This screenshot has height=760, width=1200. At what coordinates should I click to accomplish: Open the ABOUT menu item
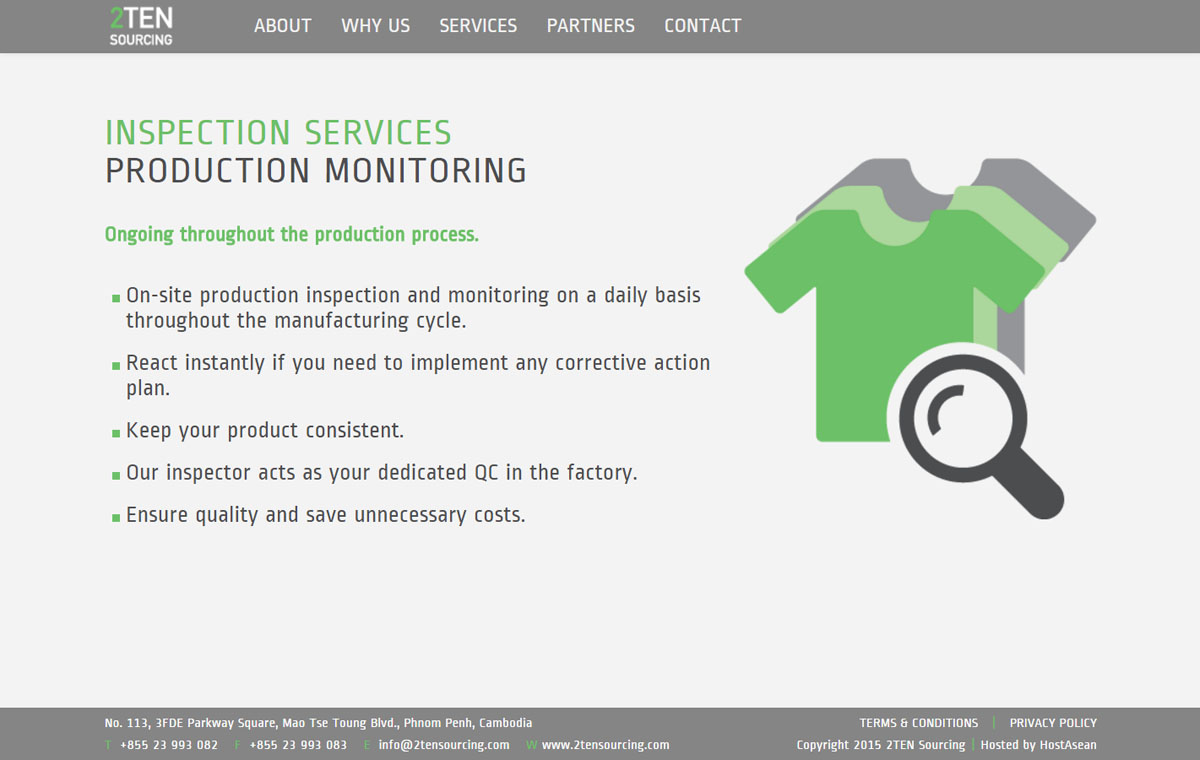282,26
